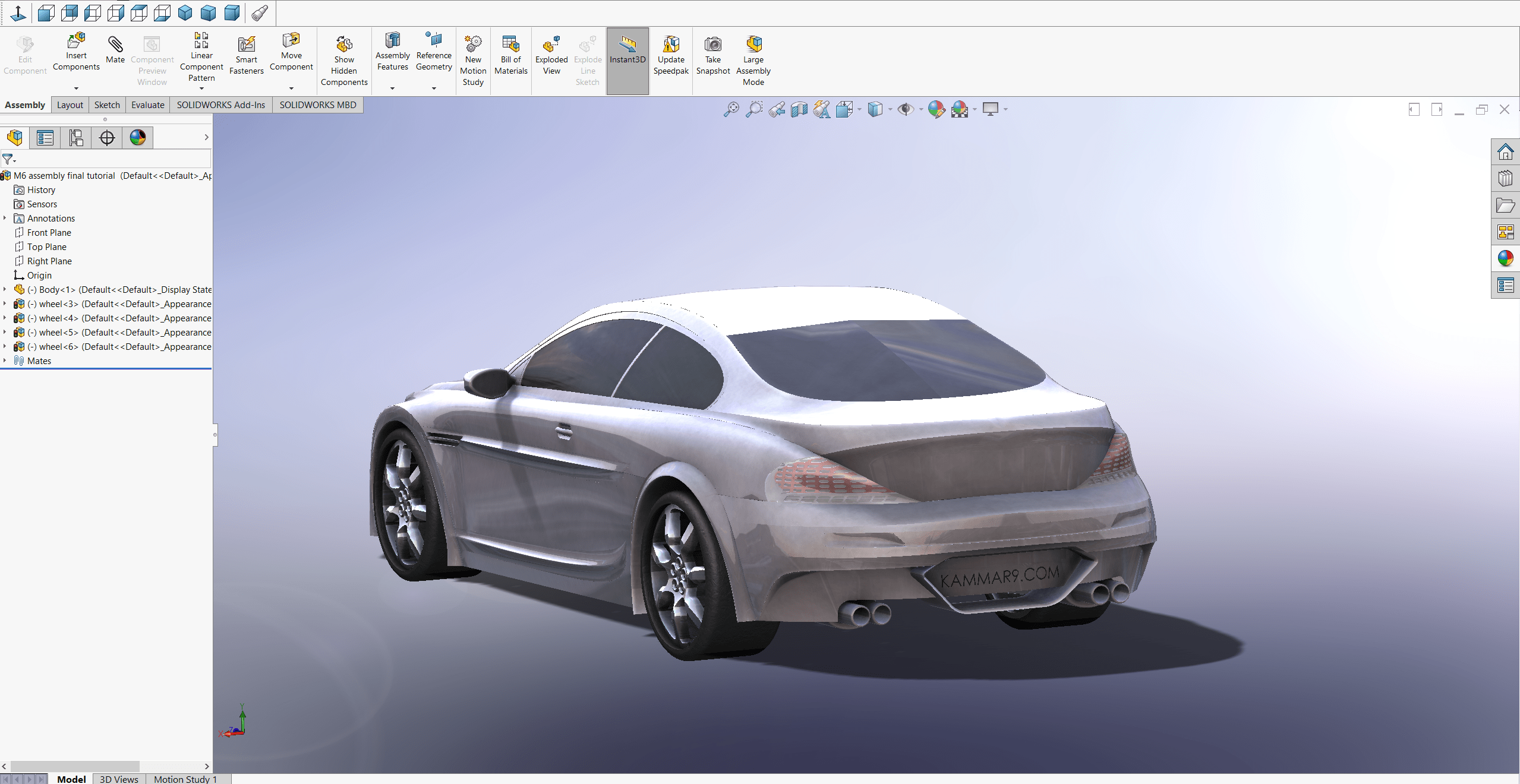Start a New Motion Study
Image resolution: width=1520 pixels, height=784 pixels.
[473, 61]
